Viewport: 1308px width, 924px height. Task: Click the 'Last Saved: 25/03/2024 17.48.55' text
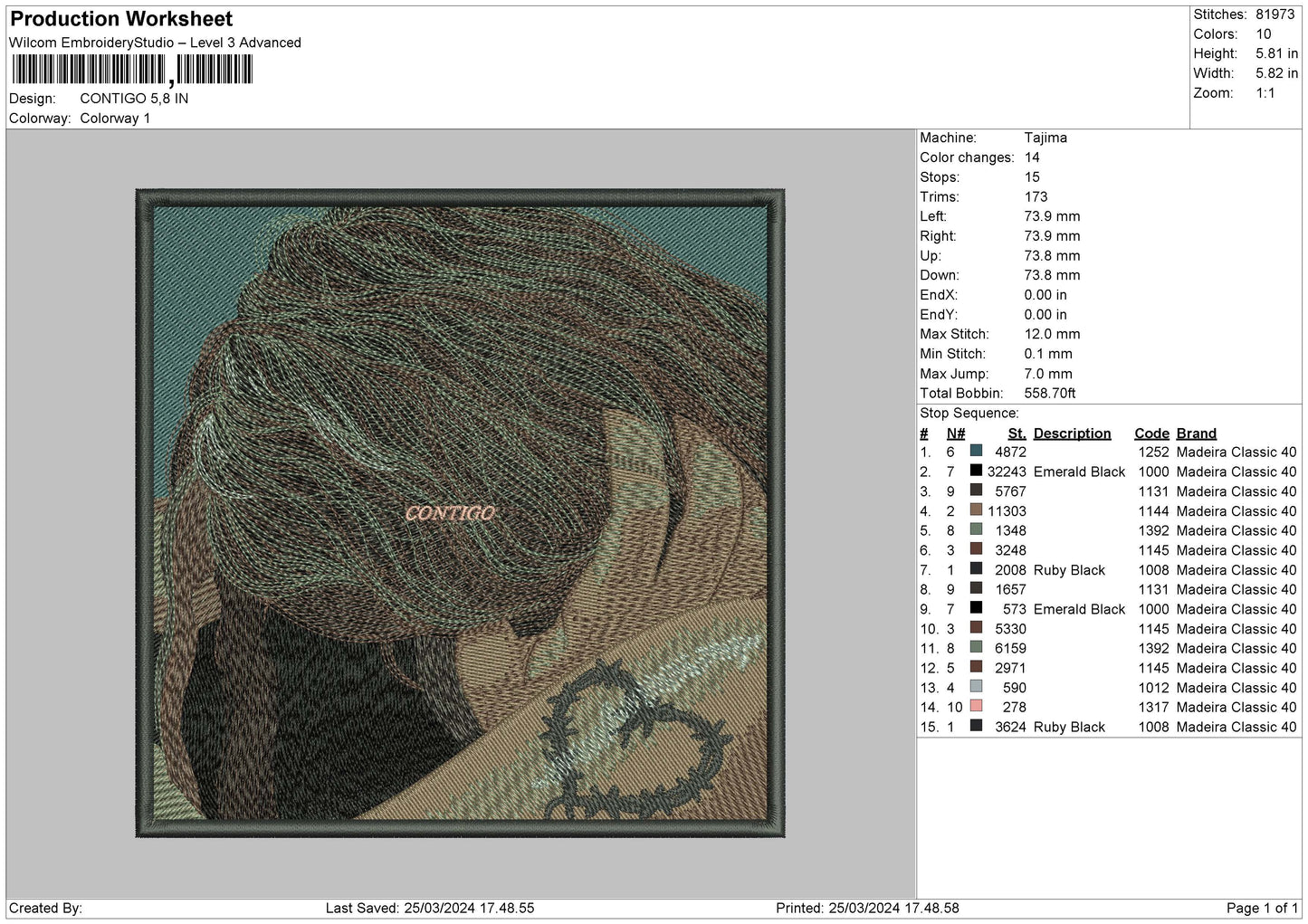coord(430,908)
